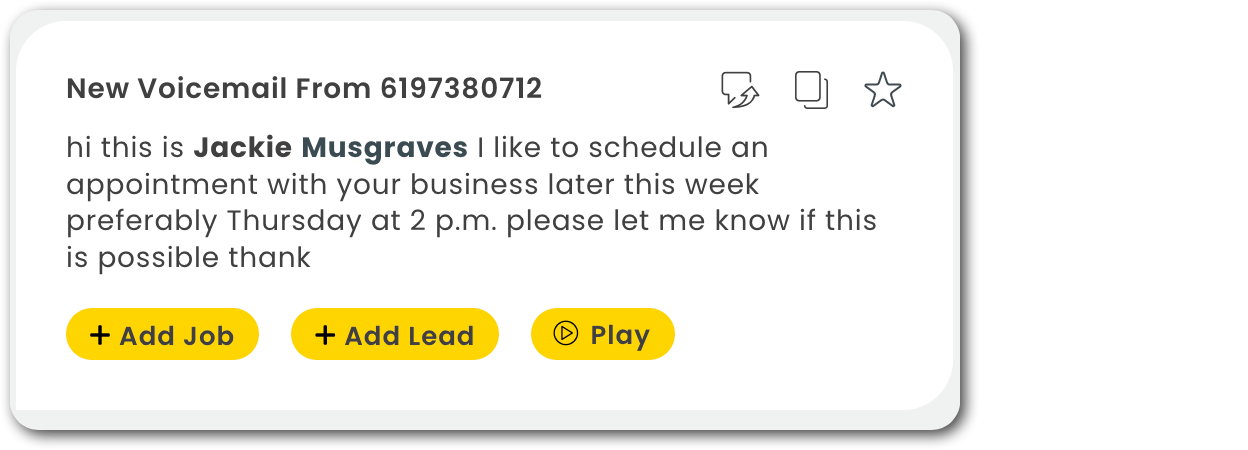Click the "is possible thank" transcript line
This screenshot has height=450, width=1248.
point(189,258)
